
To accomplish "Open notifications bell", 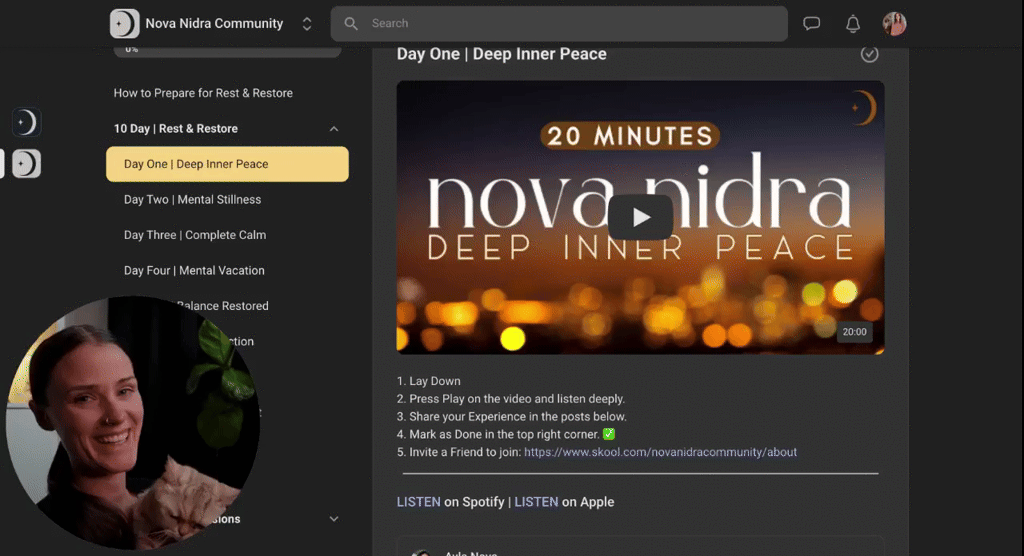I will (x=852, y=24).
